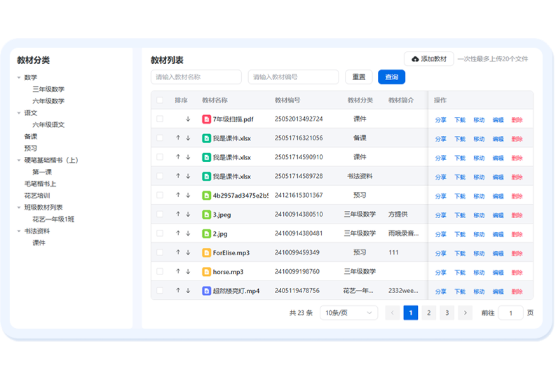The image size is (555, 380).
Task: Toggle the select-all checkbox in table header
Action: coord(160,100)
